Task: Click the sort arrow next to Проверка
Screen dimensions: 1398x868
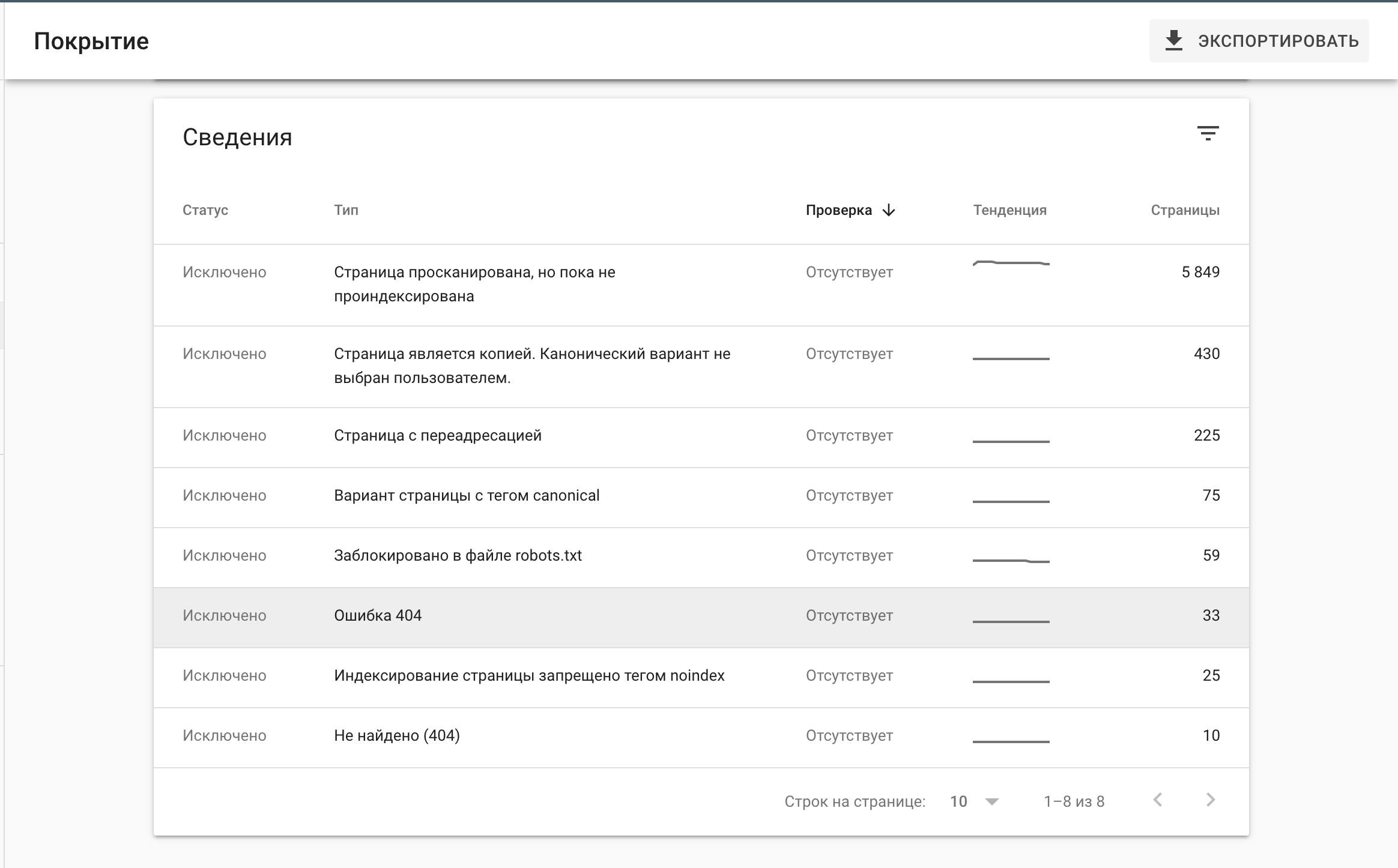Action: [889, 210]
